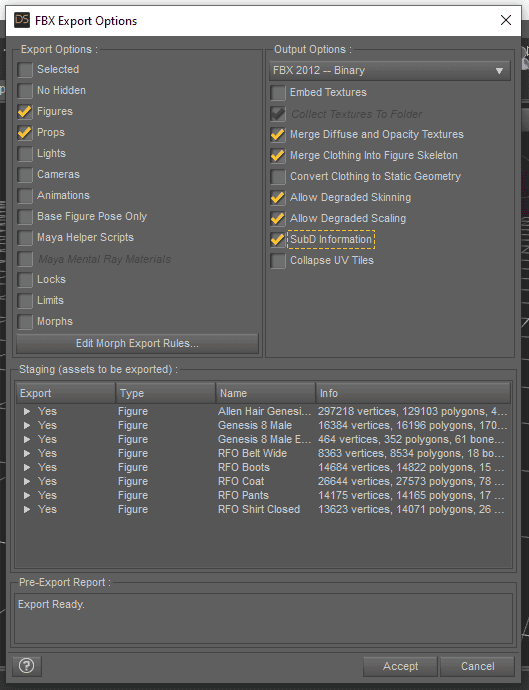Enable the Selected checkbox
Image resolution: width=529 pixels, height=690 pixels.
25,70
